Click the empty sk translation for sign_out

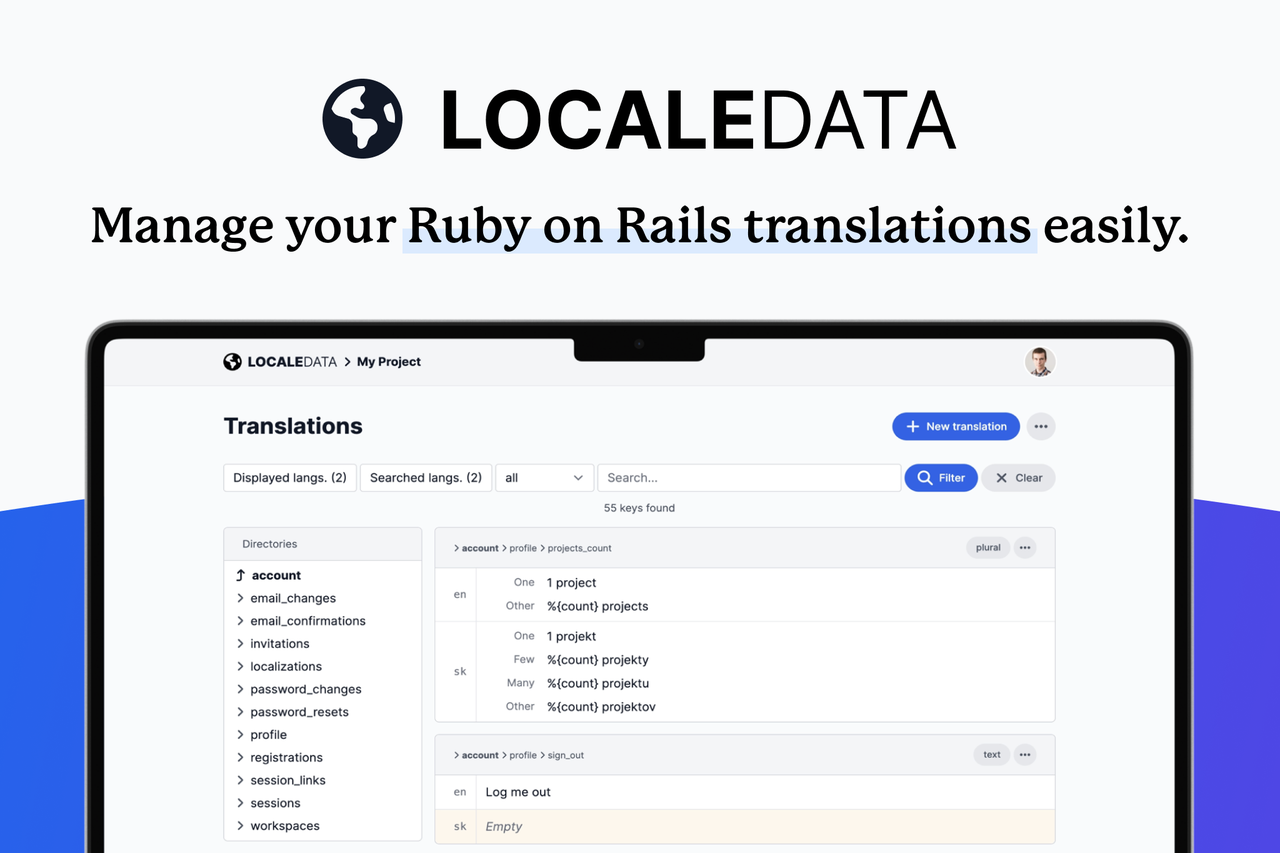click(x=503, y=826)
